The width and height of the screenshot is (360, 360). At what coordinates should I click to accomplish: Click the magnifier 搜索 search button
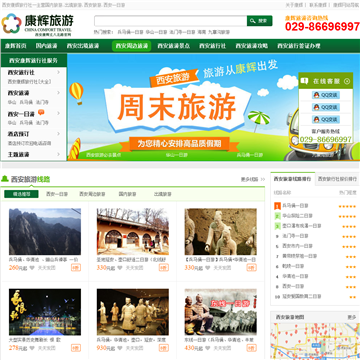[259, 21]
